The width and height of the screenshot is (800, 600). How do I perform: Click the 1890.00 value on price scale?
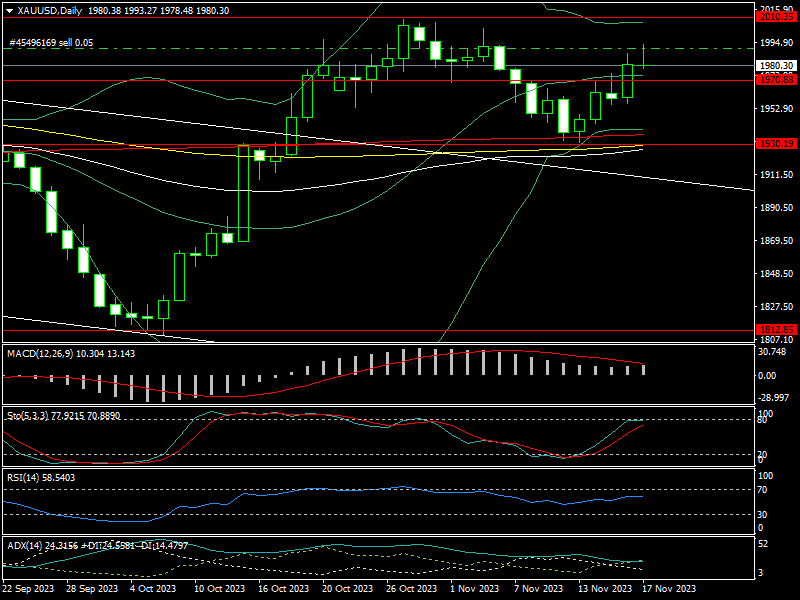coord(776,208)
